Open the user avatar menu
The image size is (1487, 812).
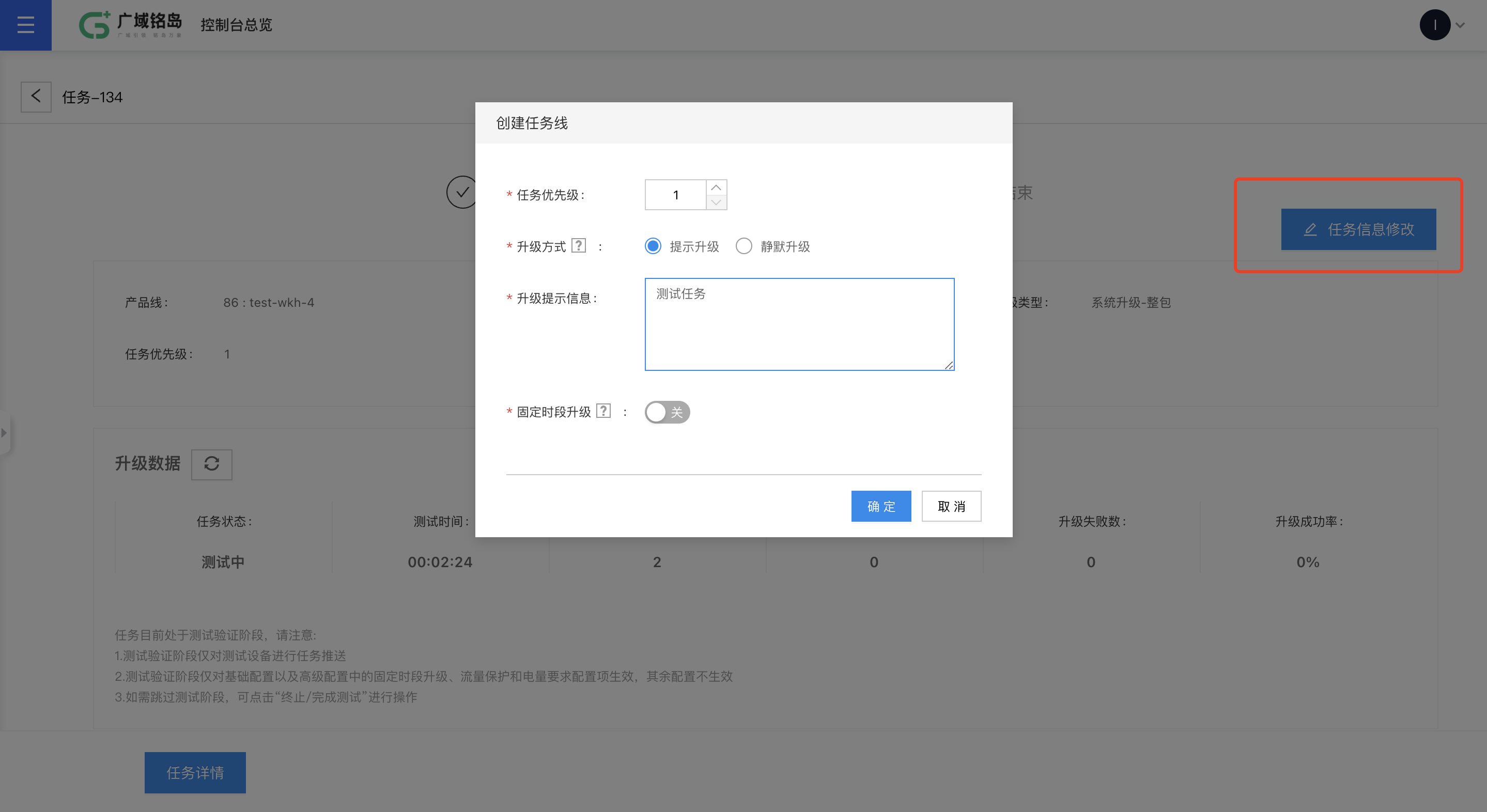point(1434,25)
